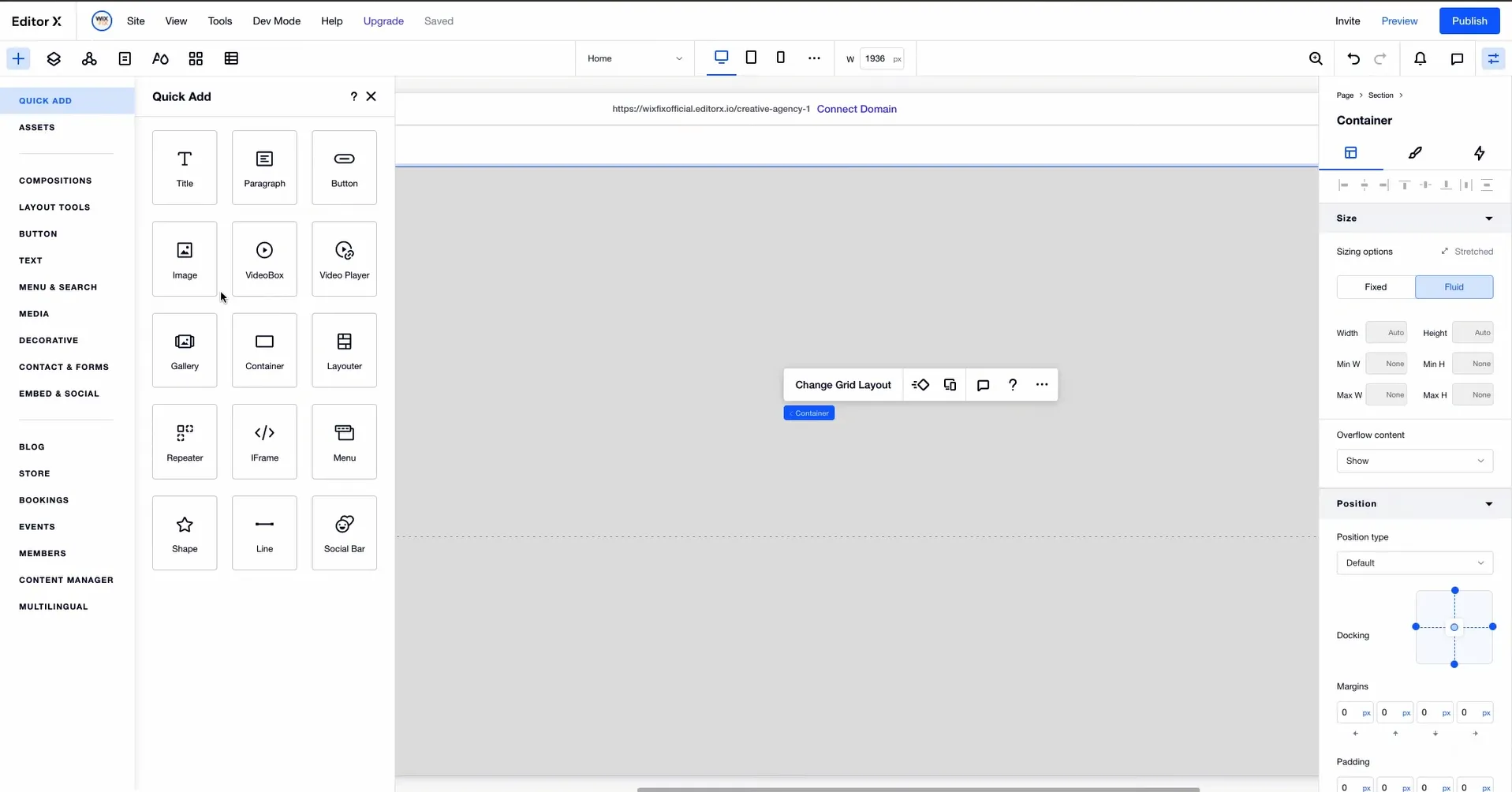Select Fluid sizing option

tap(1454, 287)
